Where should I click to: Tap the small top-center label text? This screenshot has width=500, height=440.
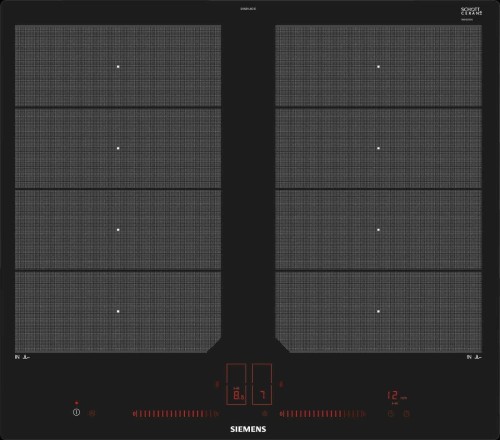pos(248,9)
